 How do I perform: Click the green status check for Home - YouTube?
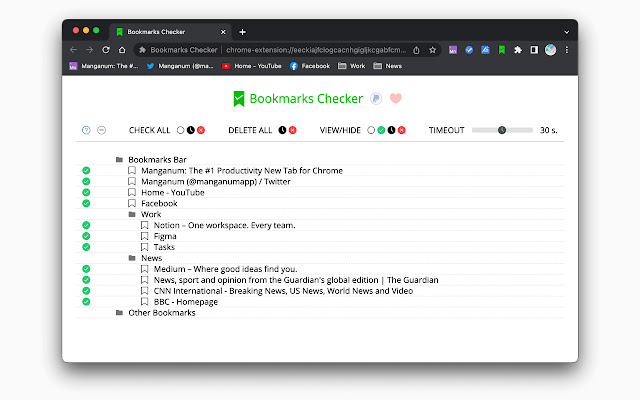tap(86, 193)
